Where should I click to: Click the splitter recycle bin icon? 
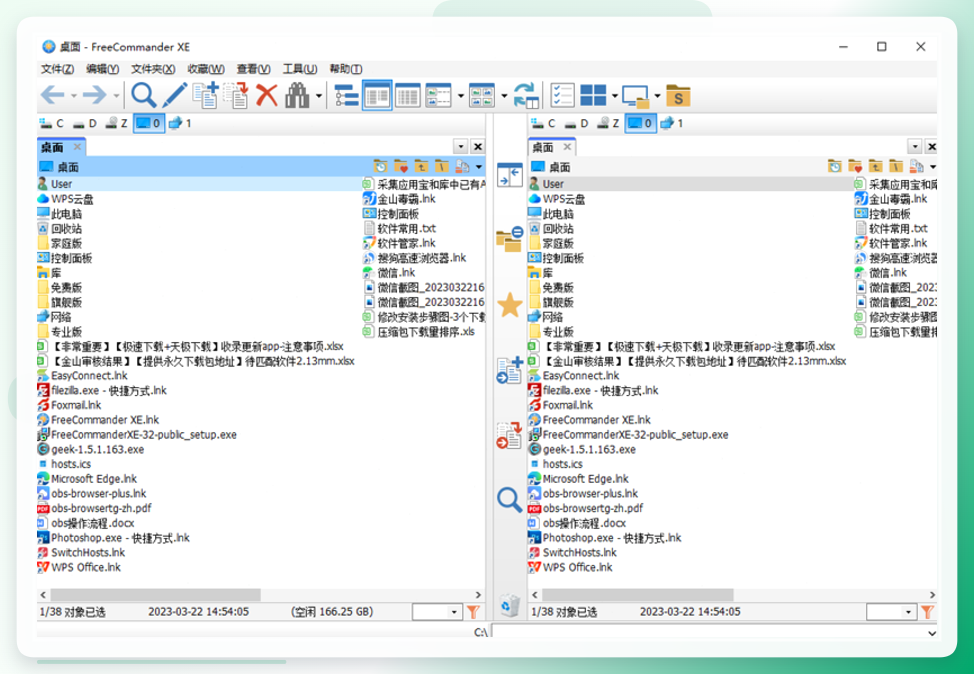tap(509, 605)
